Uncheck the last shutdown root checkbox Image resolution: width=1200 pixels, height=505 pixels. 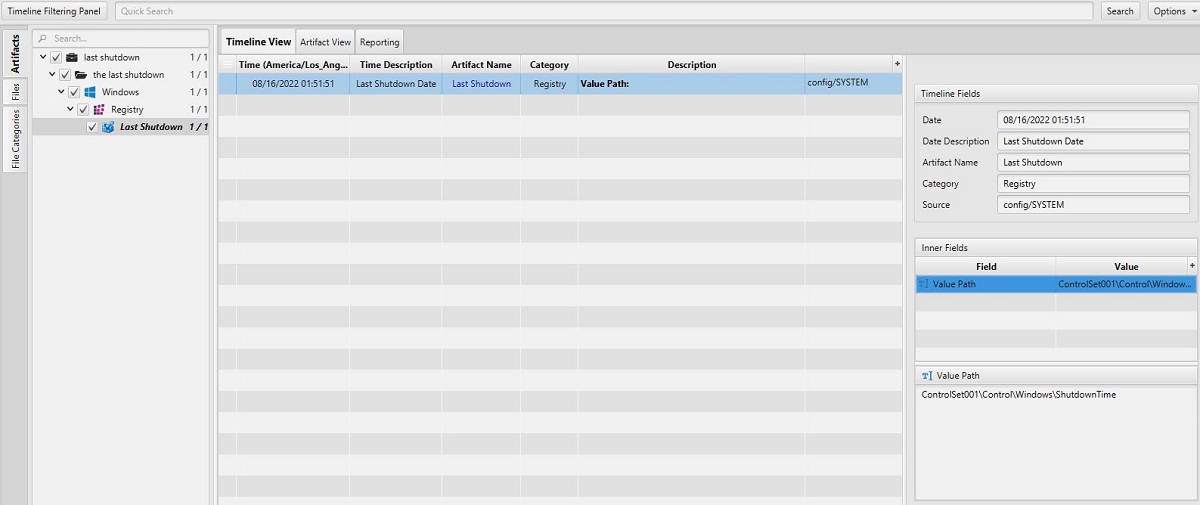(56, 57)
